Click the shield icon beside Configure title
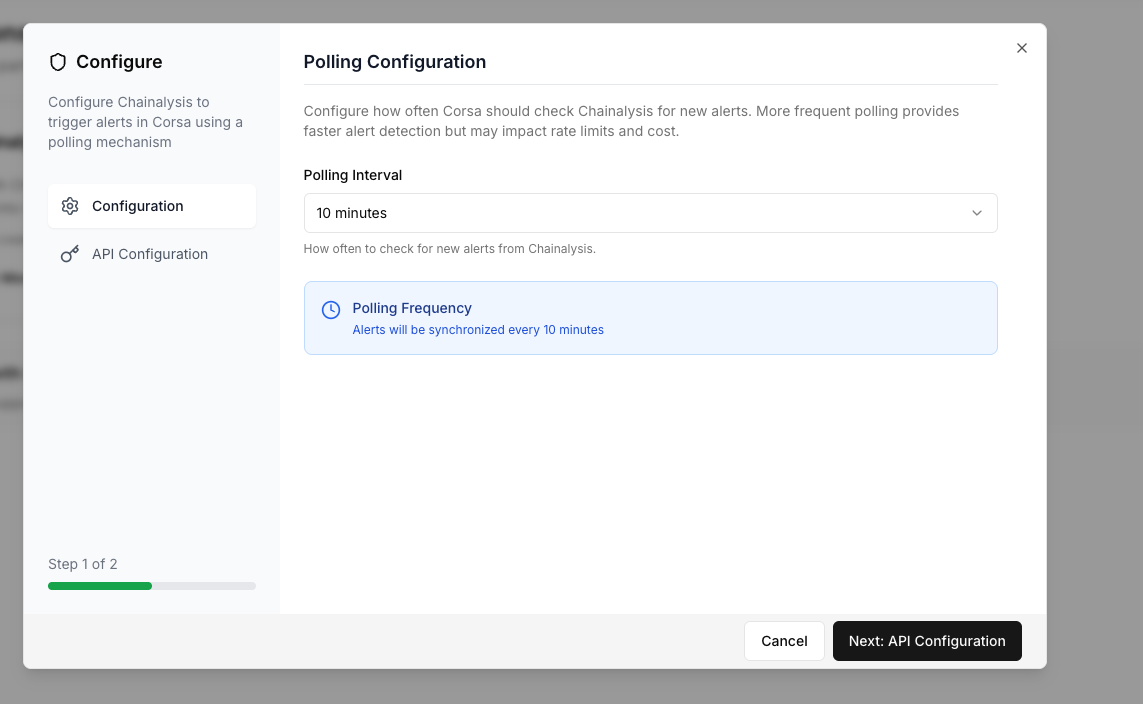Screen dimensions: 1143x704 tap(58, 62)
